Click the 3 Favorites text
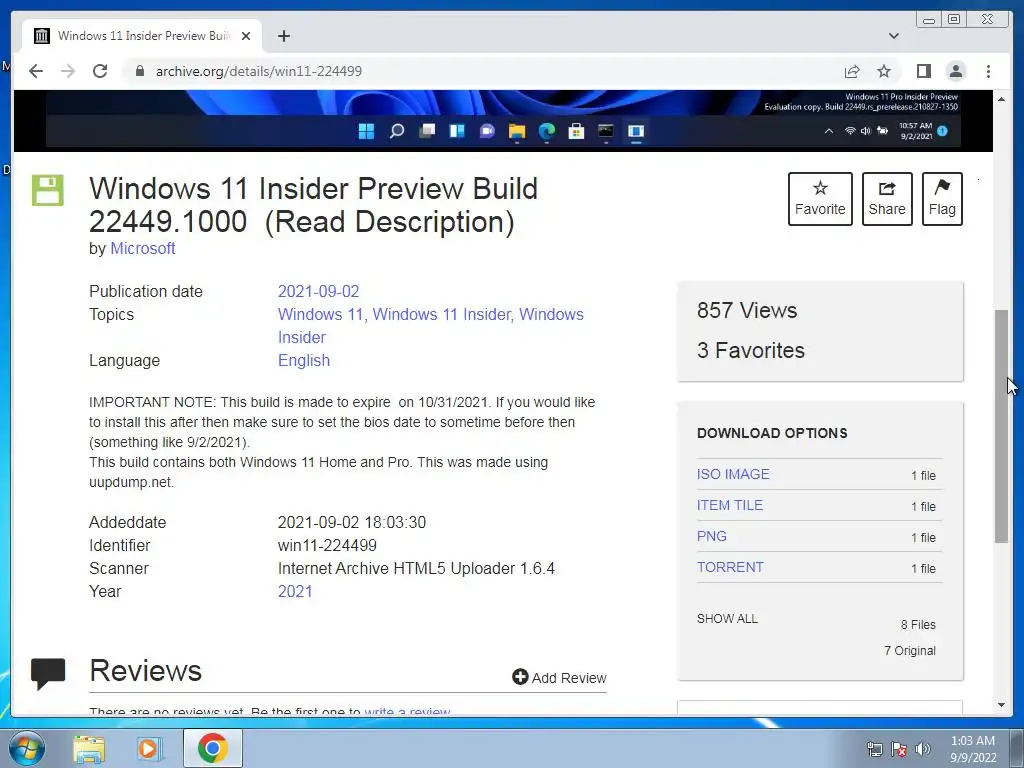 [750, 350]
